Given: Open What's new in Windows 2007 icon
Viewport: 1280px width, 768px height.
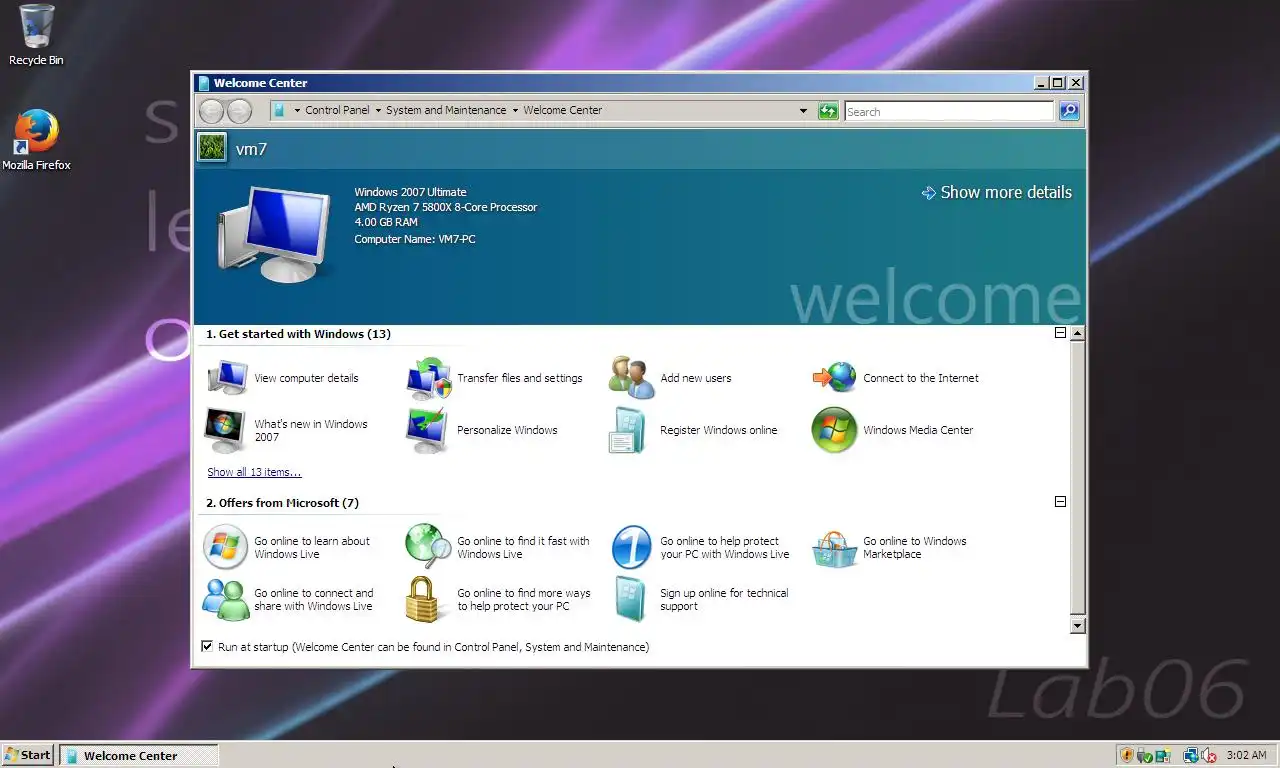Looking at the screenshot, I should (225, 430).
